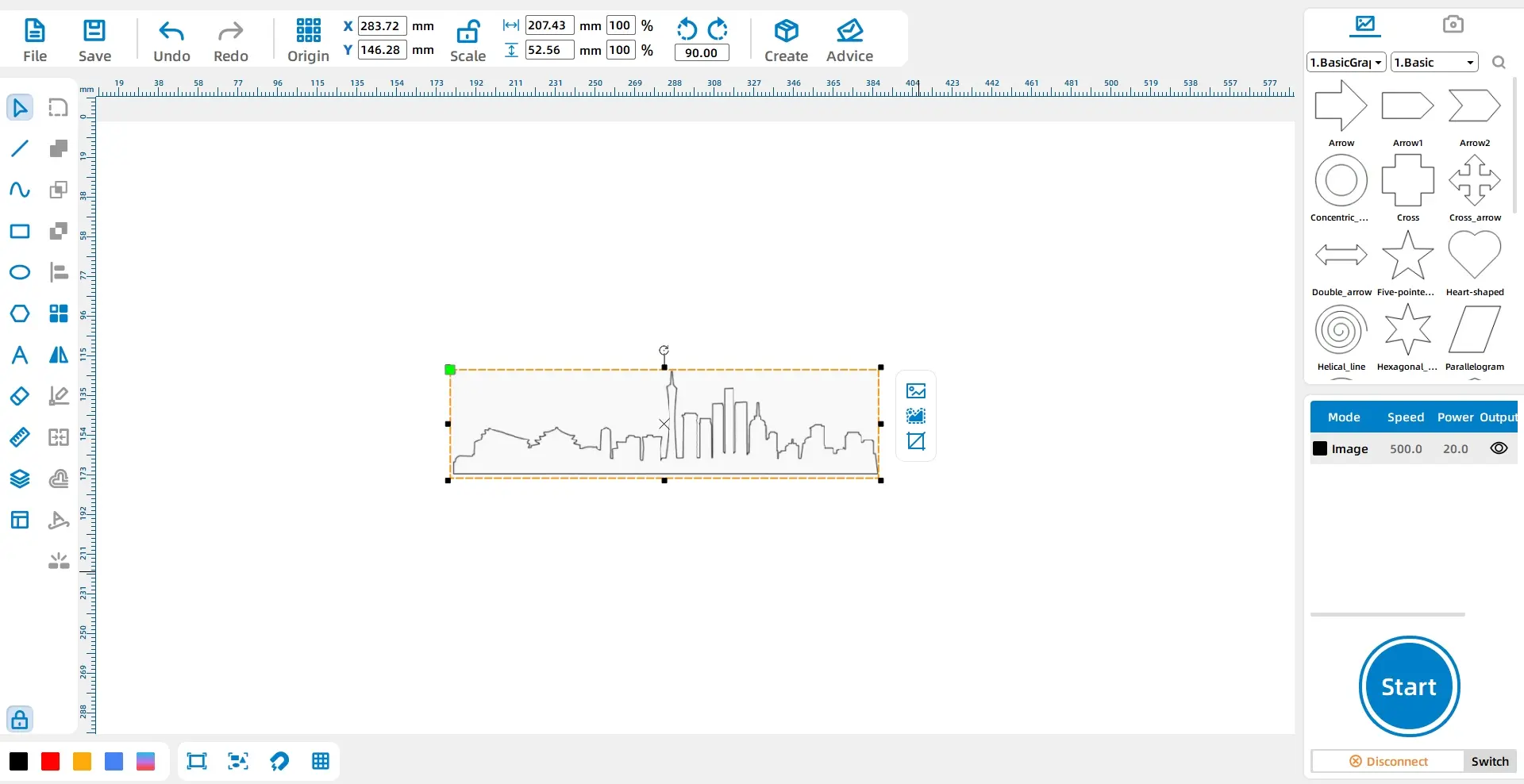Edit the X coordinate field
The image size is (1524, 784).
coord(382,25)
